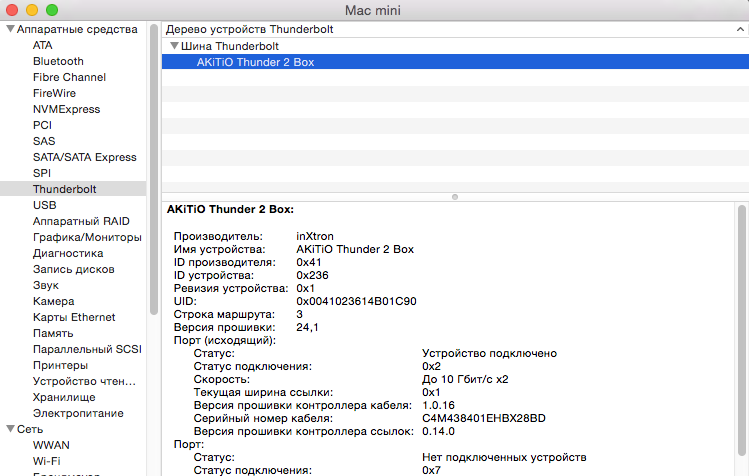
Task: Click the speed value До 10 Гбит/с x2
Action: (x=465, y=379)
